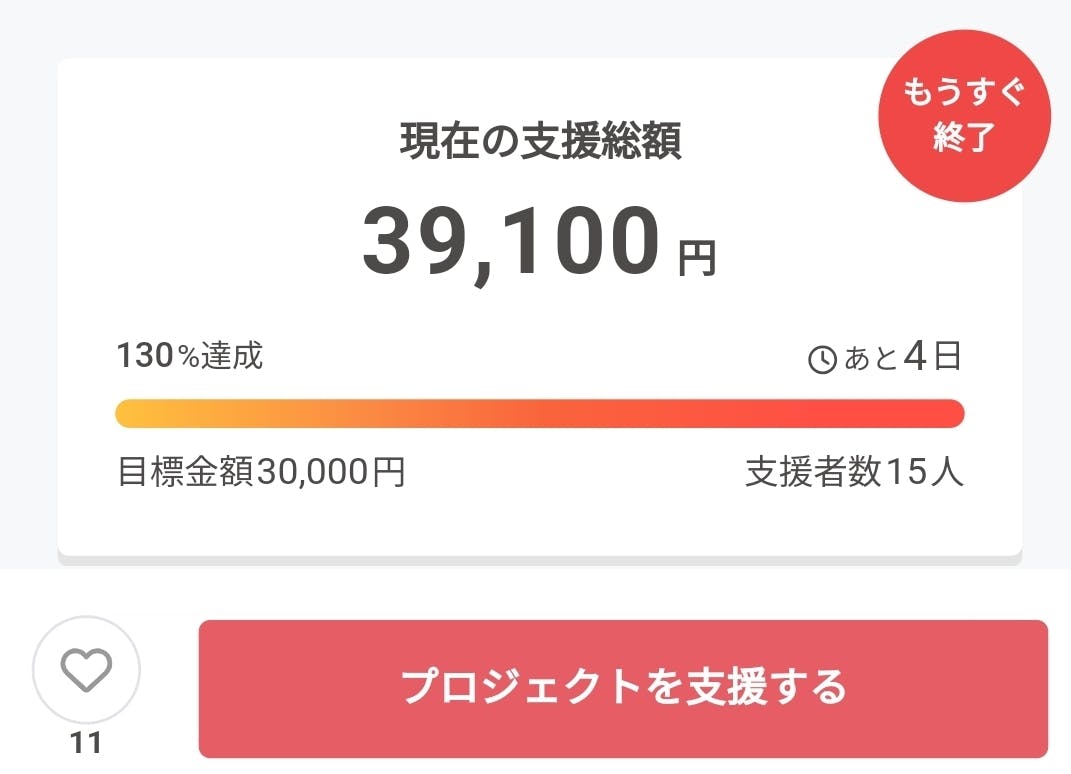
Task: Click the 130%達成 label
Action: pyautogui.click(x=190, y=356)
